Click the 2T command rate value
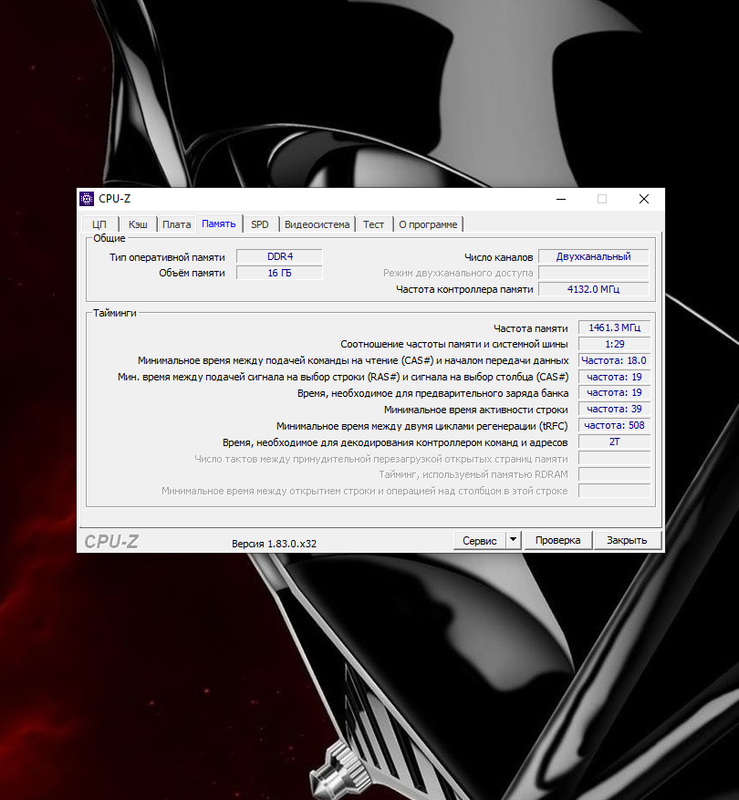 tap(614, 442)
